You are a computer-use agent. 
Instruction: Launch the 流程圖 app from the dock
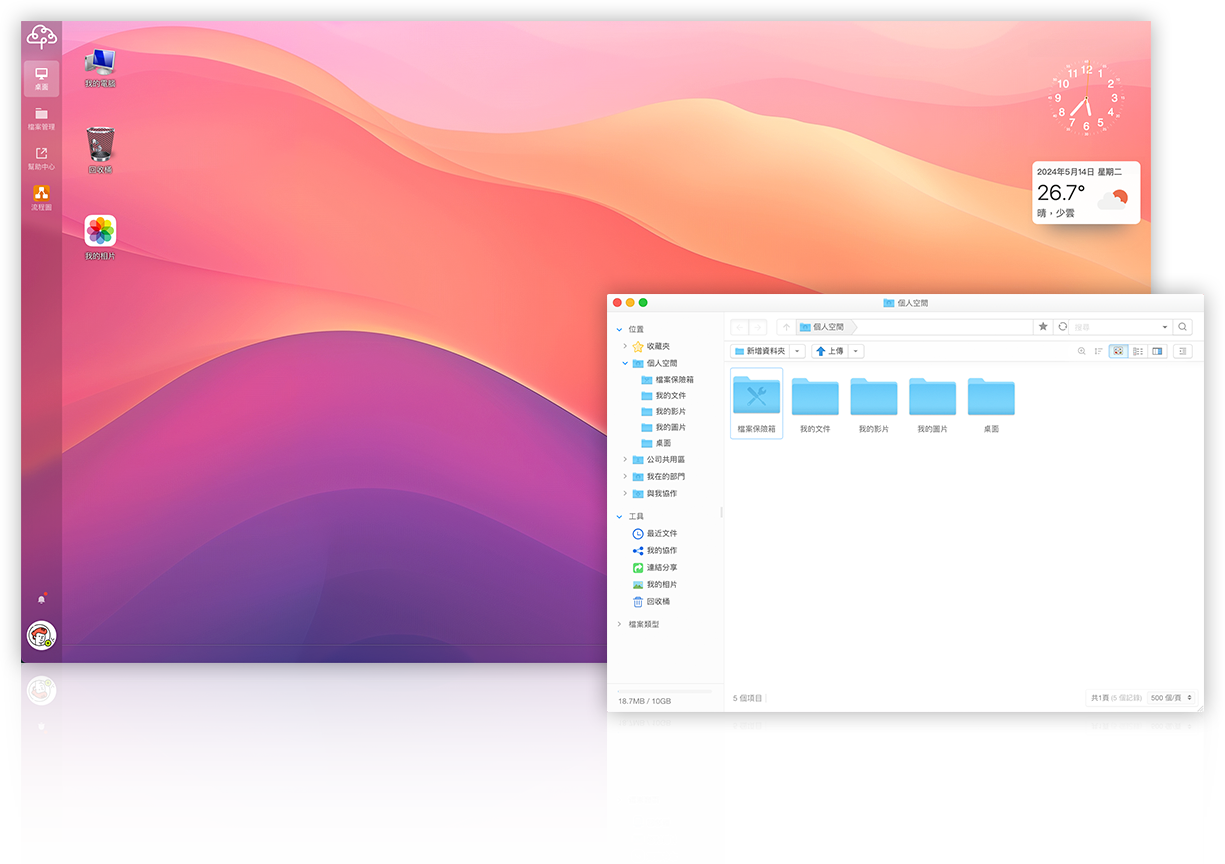41,197
